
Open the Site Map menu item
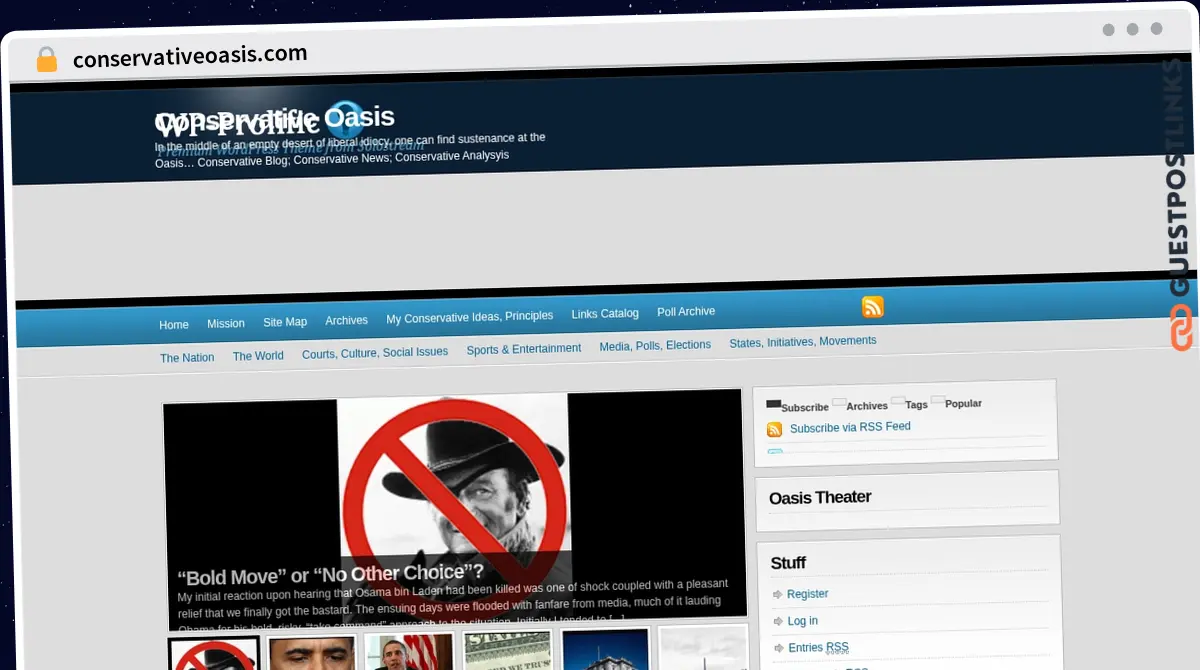(x=285, y=322)
